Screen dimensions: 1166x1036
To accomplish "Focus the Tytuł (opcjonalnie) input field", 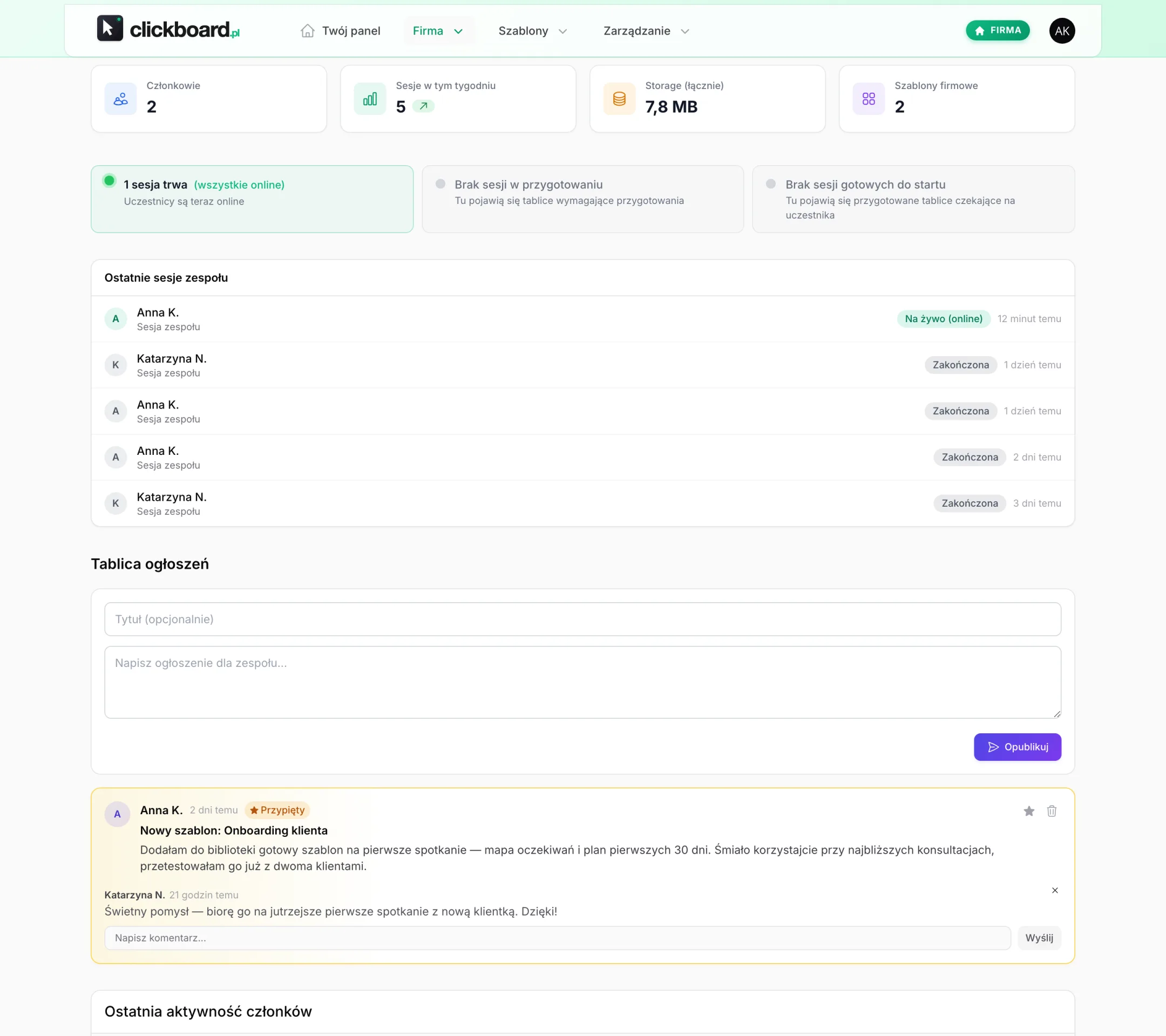I will [582, 619].
